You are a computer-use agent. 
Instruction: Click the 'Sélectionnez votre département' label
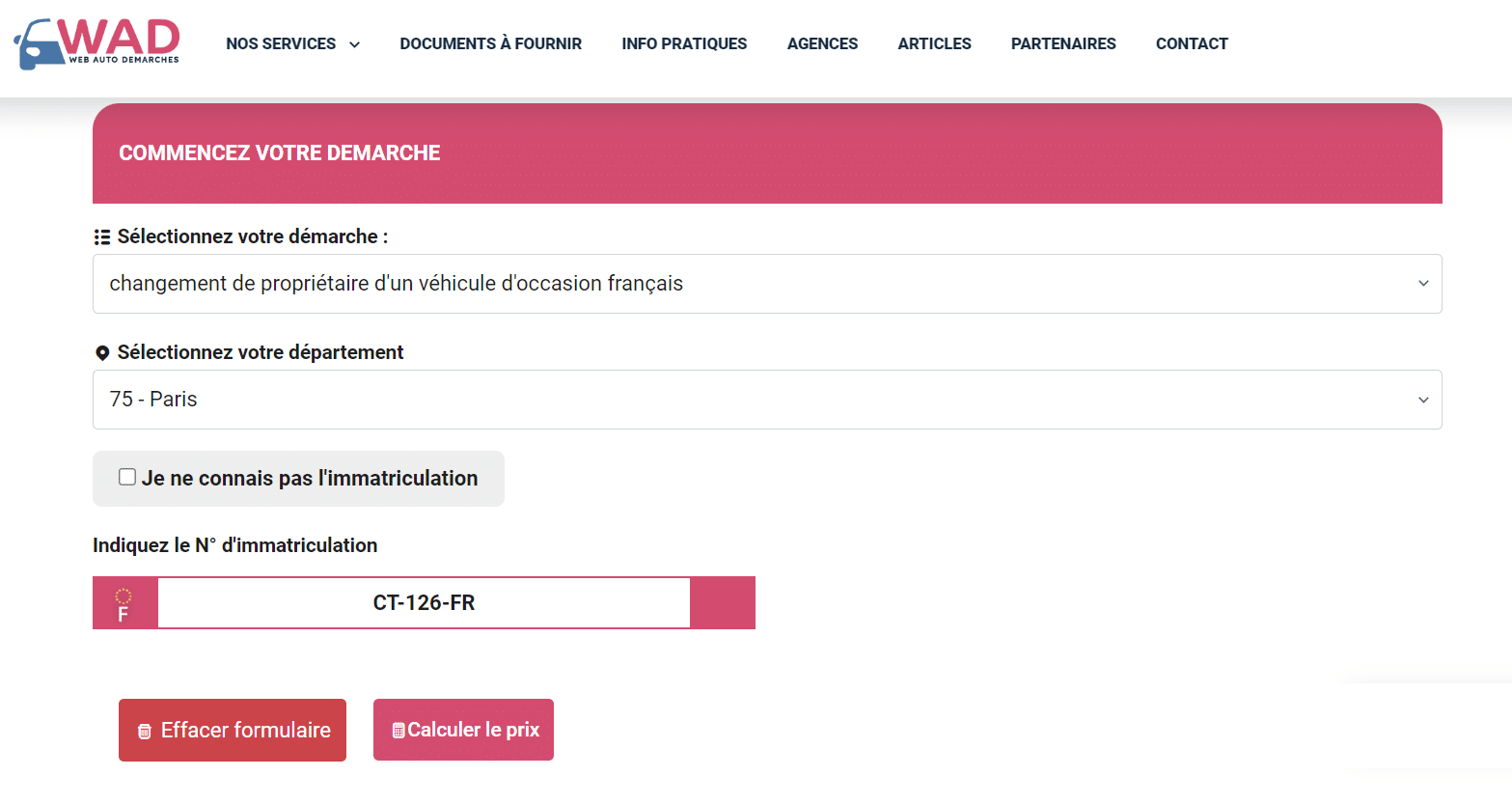[261, 352]
